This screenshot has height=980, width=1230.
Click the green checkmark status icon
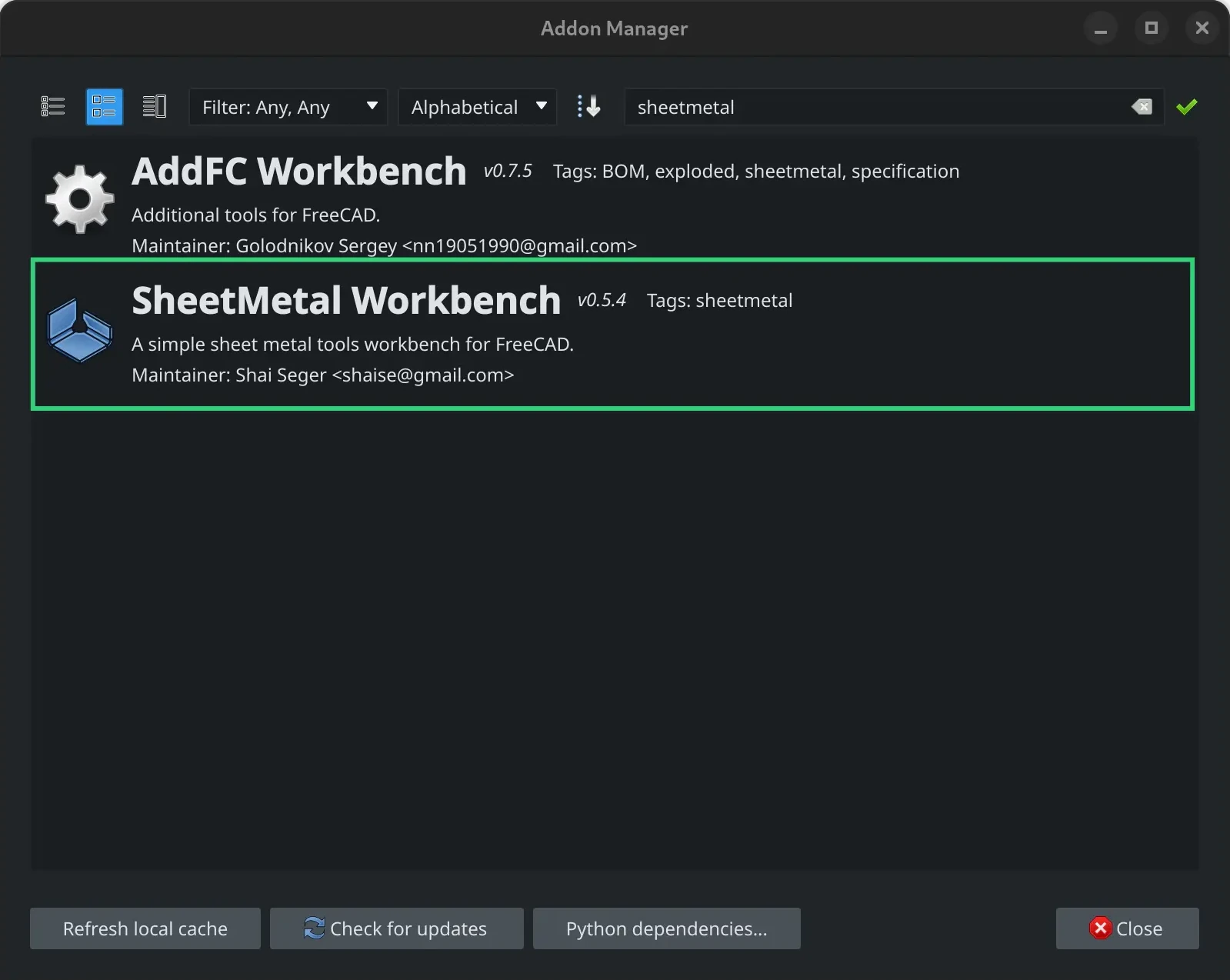(1187, 107)
